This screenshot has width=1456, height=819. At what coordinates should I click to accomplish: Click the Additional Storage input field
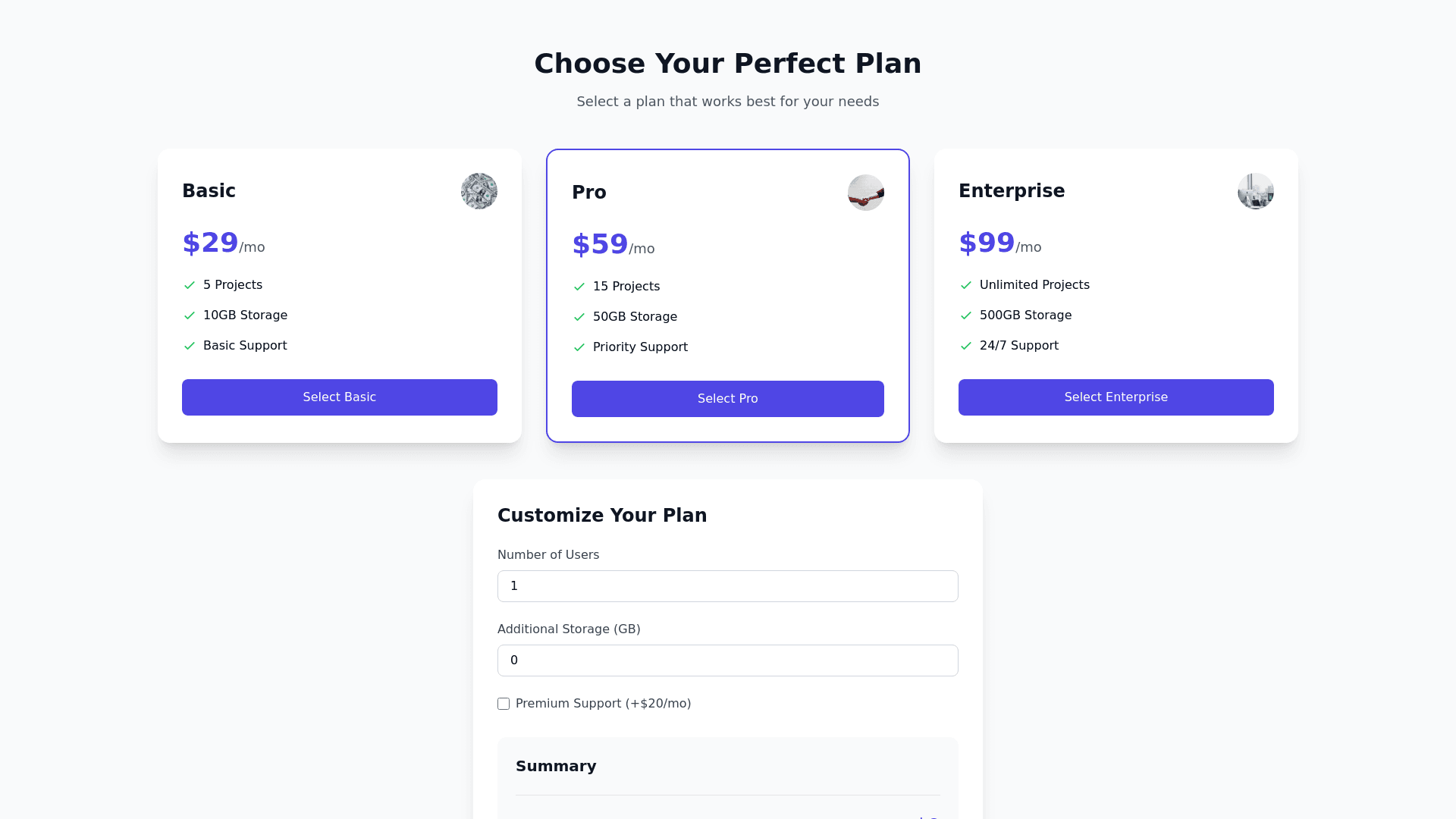tap(728, 661)
